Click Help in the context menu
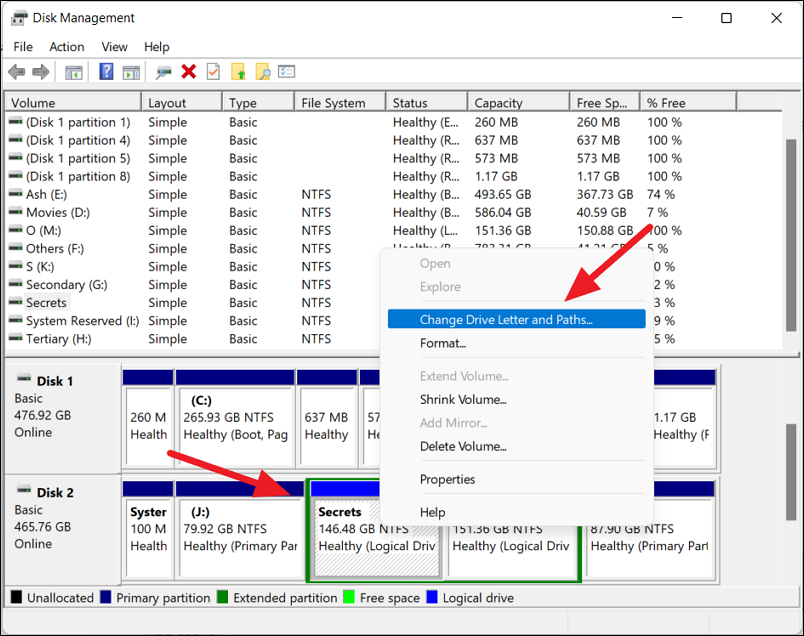The image size is (804, 636). click(x=516, y=512)
